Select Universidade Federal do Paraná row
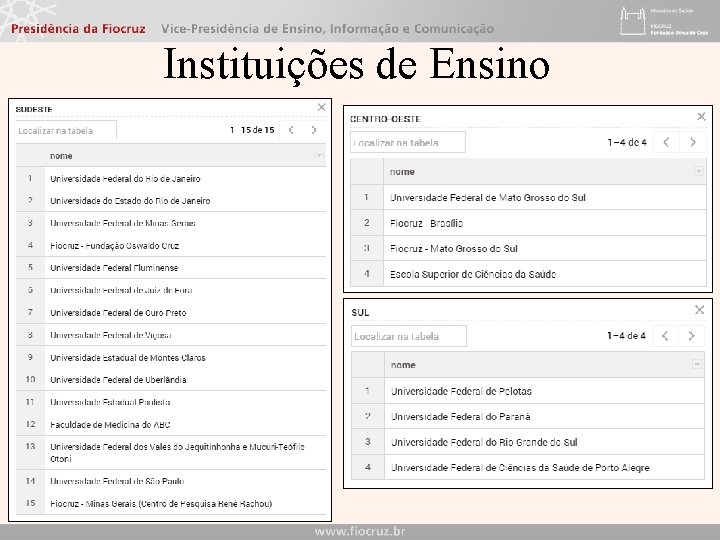The image size is (720, 540). pyautogui.click(x=528, y=416)
